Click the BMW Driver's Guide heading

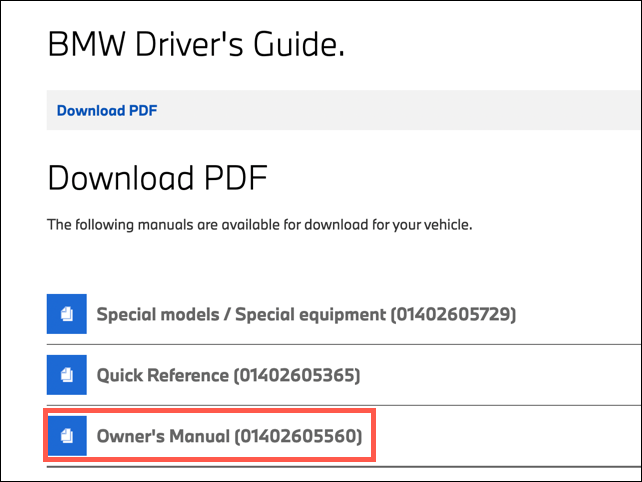click(x=196, y=43)
